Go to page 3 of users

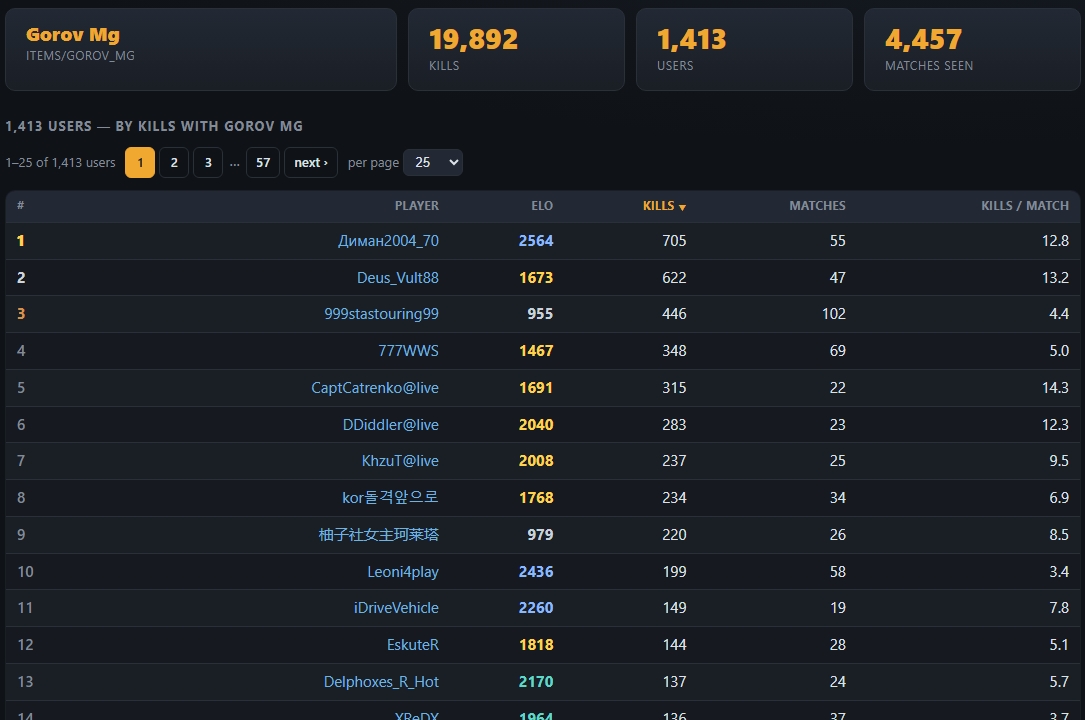tap(208, 163)
